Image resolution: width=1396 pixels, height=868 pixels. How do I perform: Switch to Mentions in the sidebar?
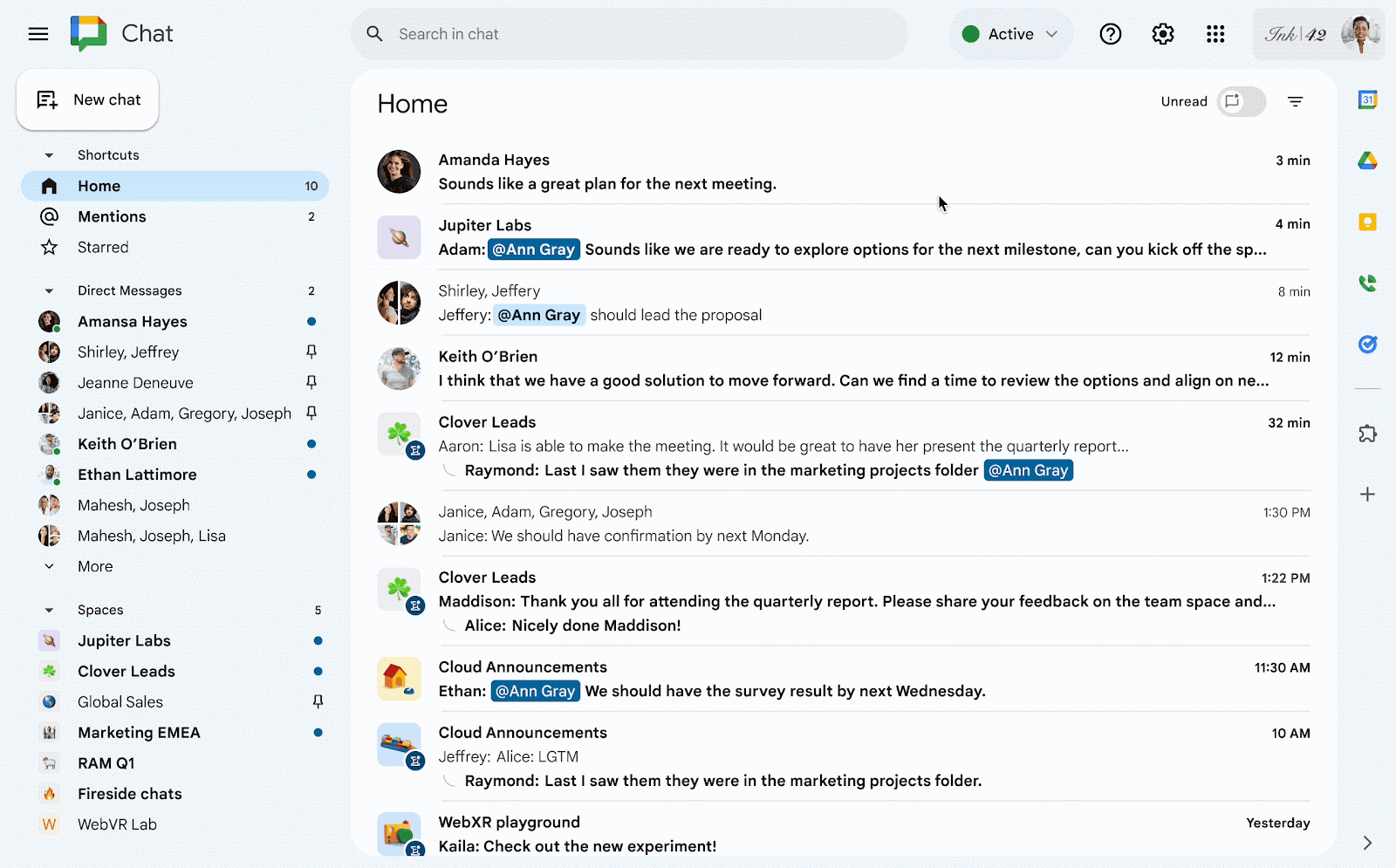point(112,216)
